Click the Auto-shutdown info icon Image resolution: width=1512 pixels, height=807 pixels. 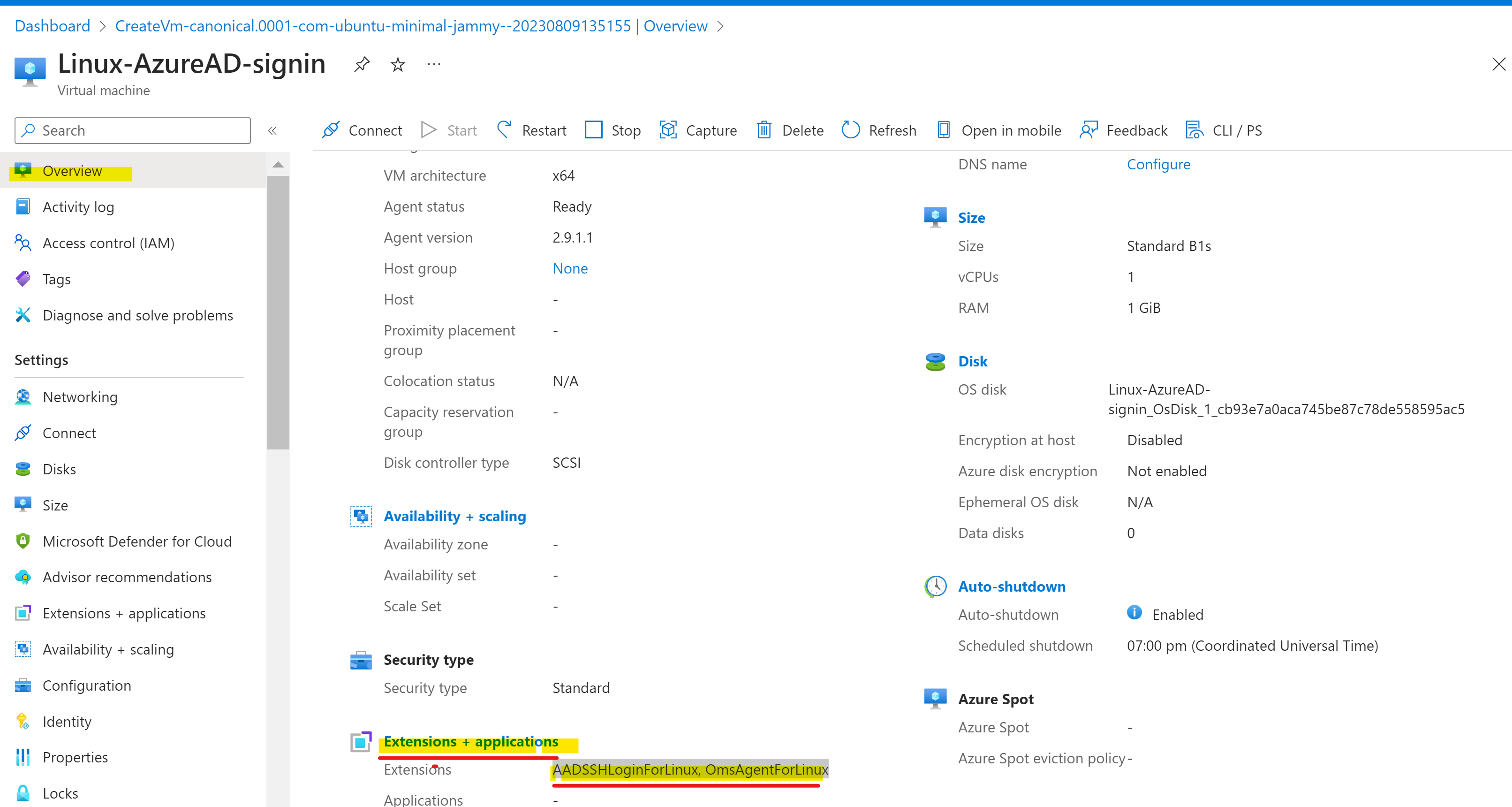pyautogui.click(x=1134, y=613)
